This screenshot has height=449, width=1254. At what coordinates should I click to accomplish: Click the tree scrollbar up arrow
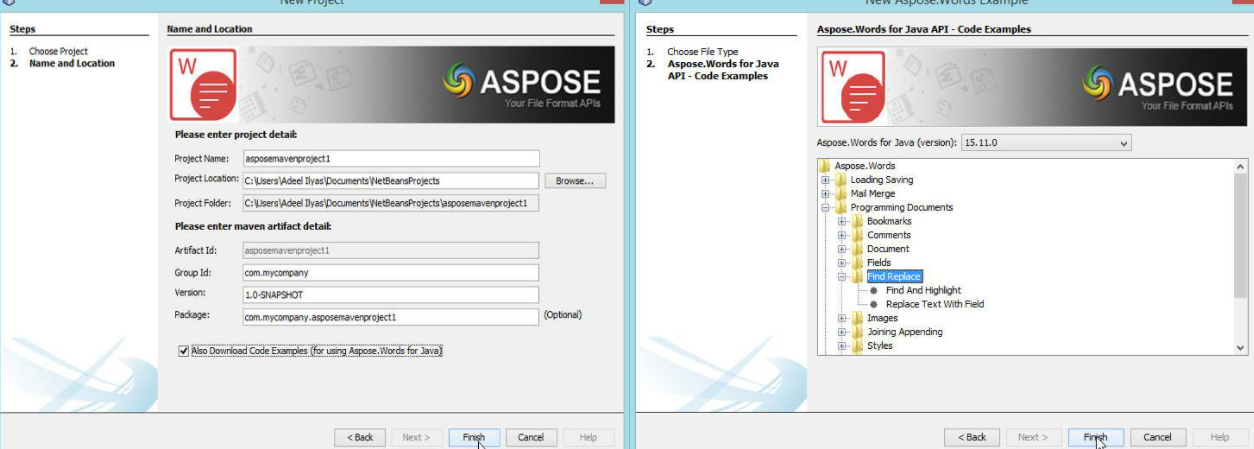(1241, 166)
